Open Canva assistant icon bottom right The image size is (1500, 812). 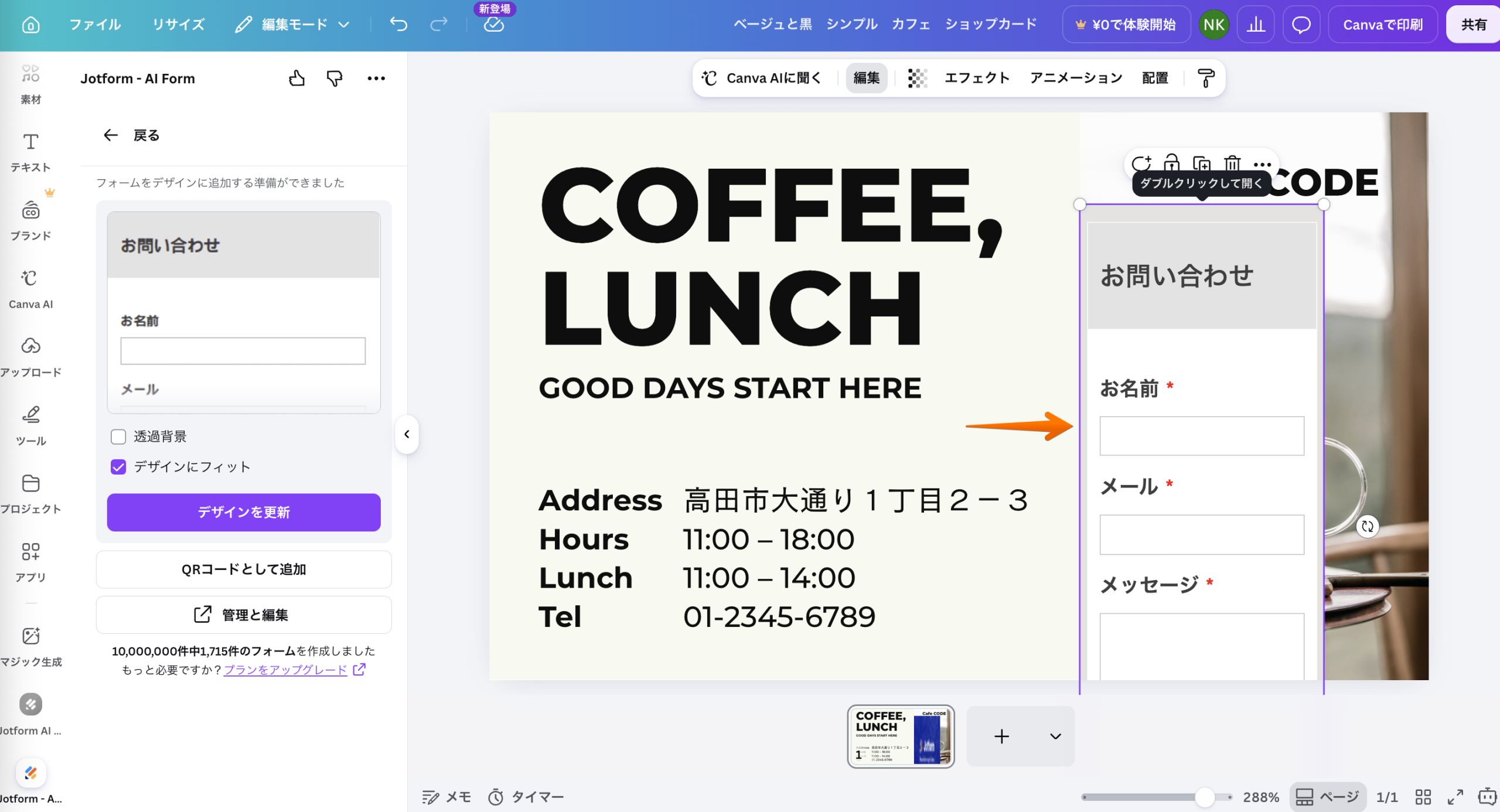1487,797
